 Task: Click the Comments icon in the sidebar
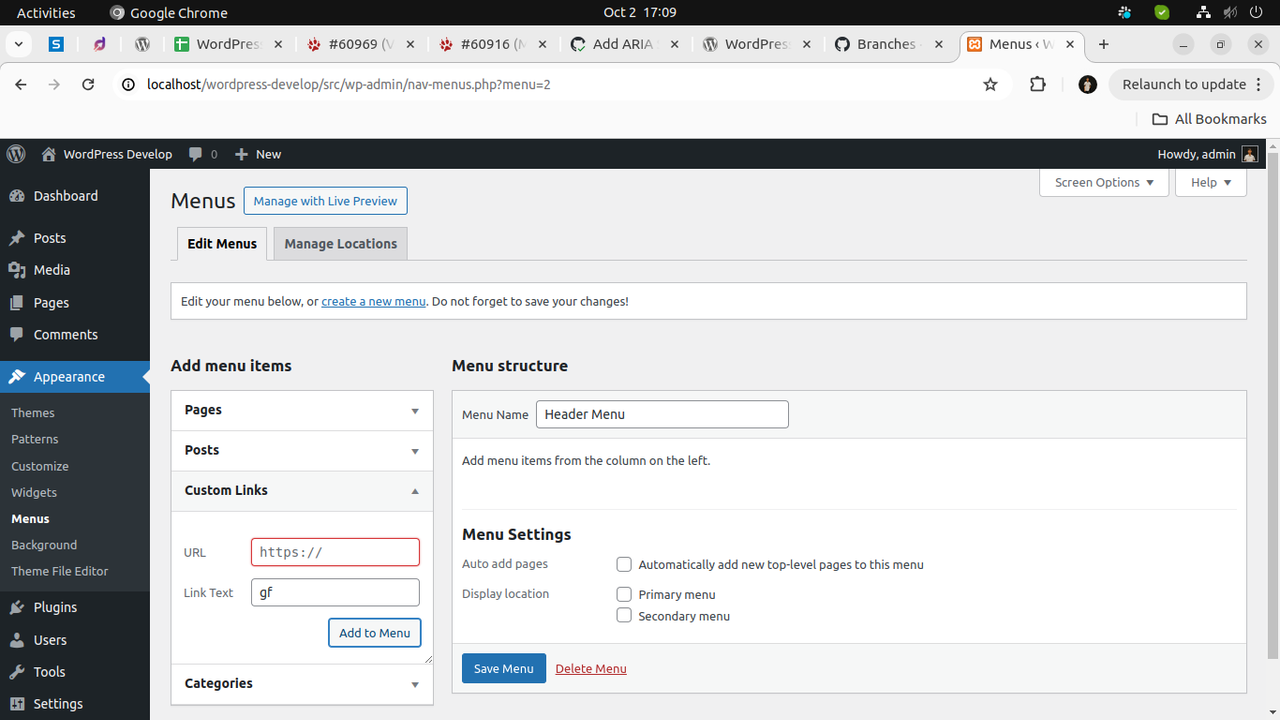[17, 334]
